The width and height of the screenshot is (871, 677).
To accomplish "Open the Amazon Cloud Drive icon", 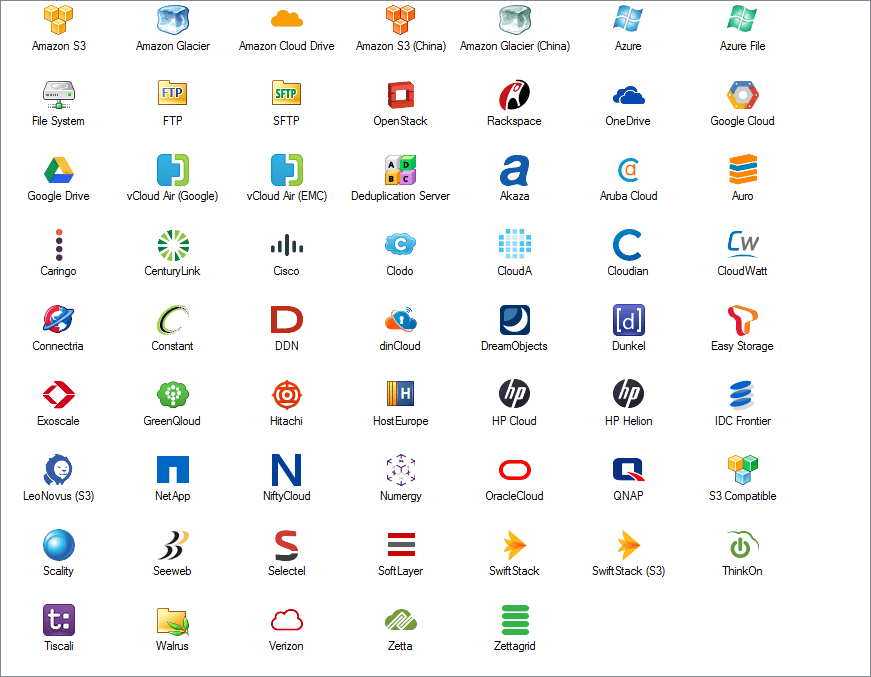I will (x=287, y=19).
